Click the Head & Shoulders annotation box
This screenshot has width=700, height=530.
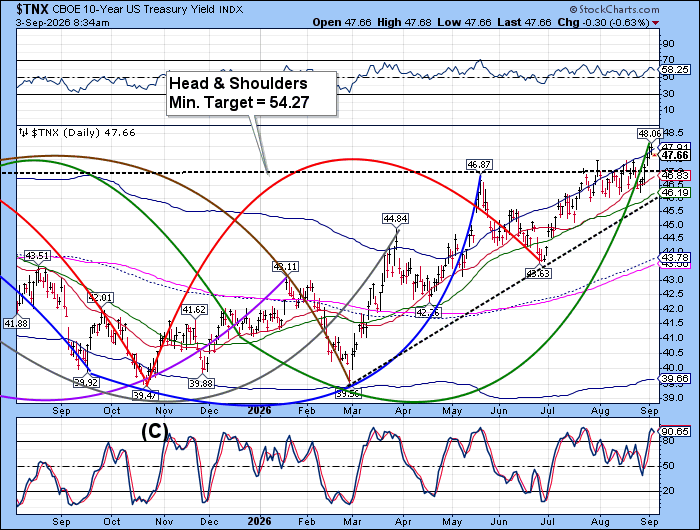pos(251,93)
